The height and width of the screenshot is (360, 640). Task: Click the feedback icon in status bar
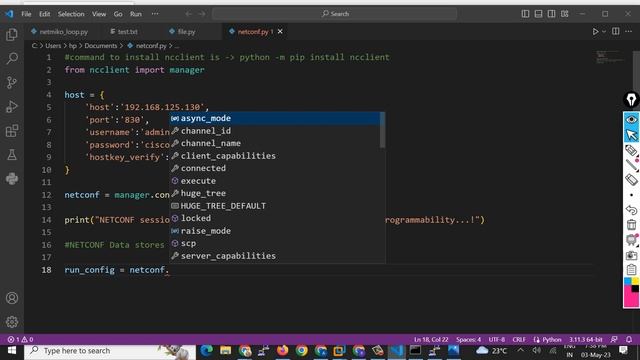pyautogui.click(x=614, y=339)
